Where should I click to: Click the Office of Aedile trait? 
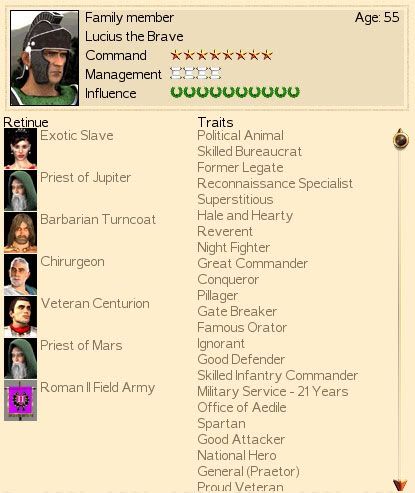(242, 408)
